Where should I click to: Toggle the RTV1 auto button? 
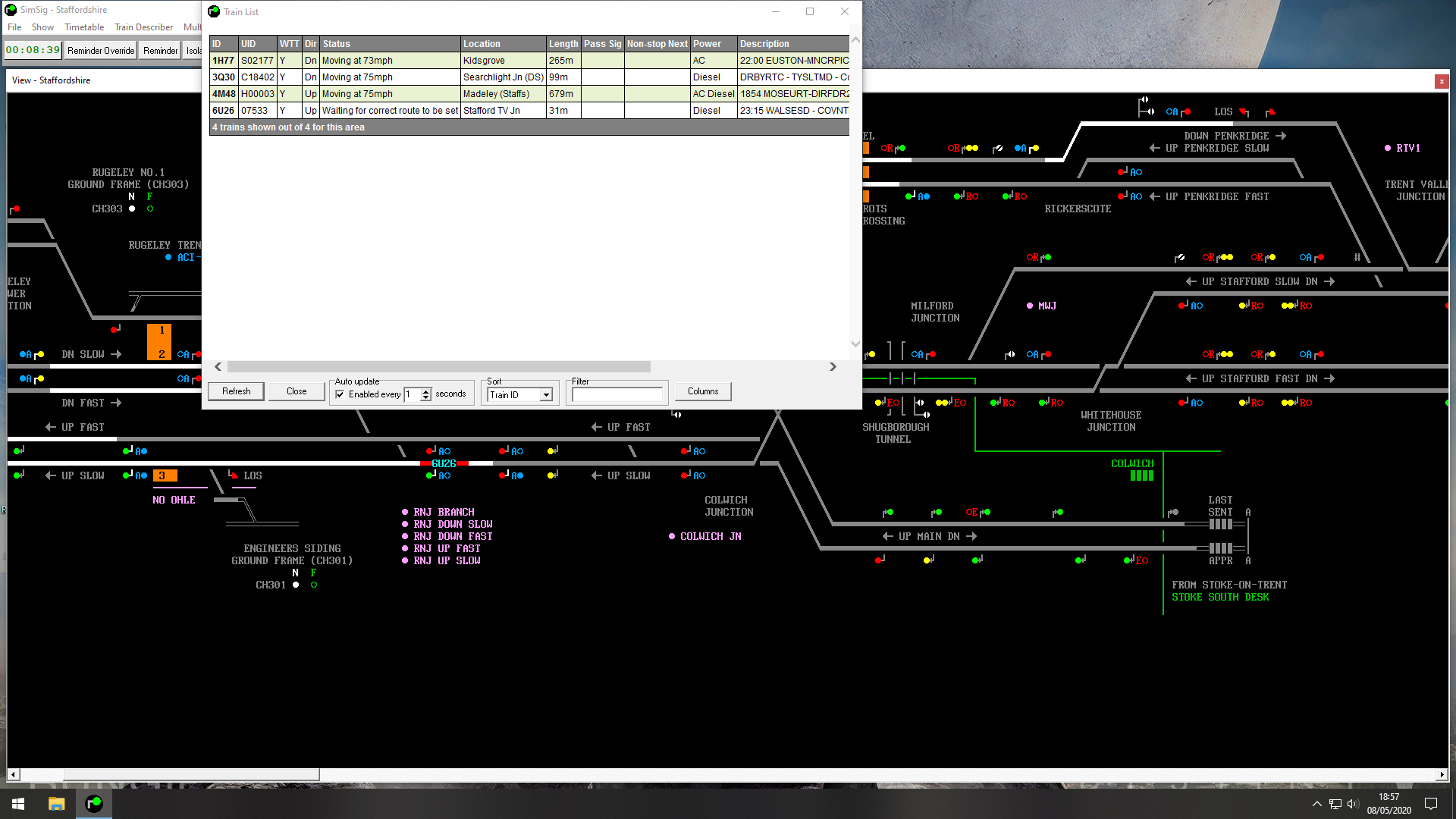(x=1388, y=148)
